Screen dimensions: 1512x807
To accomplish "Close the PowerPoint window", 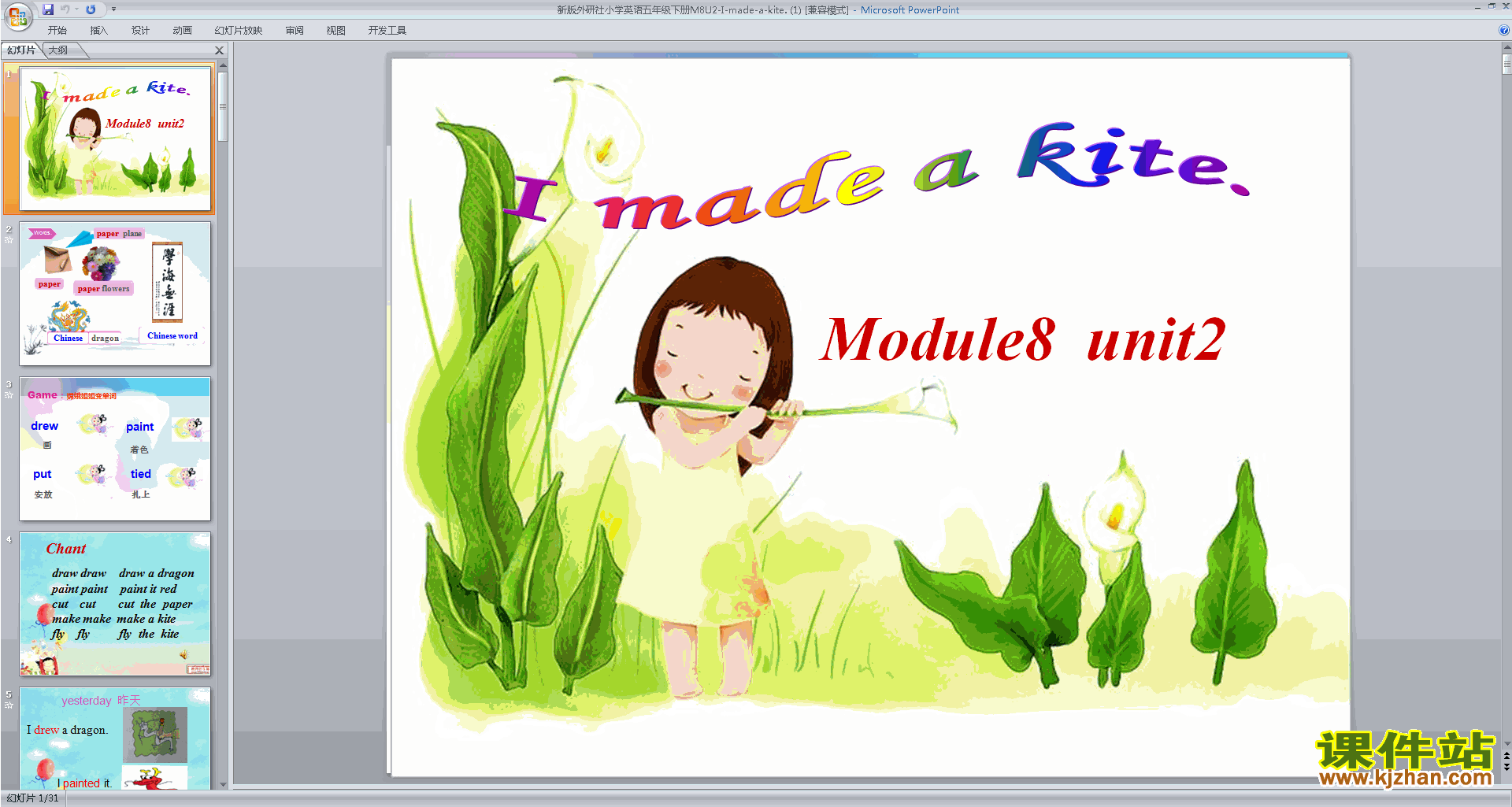I will pos(1506,6).
